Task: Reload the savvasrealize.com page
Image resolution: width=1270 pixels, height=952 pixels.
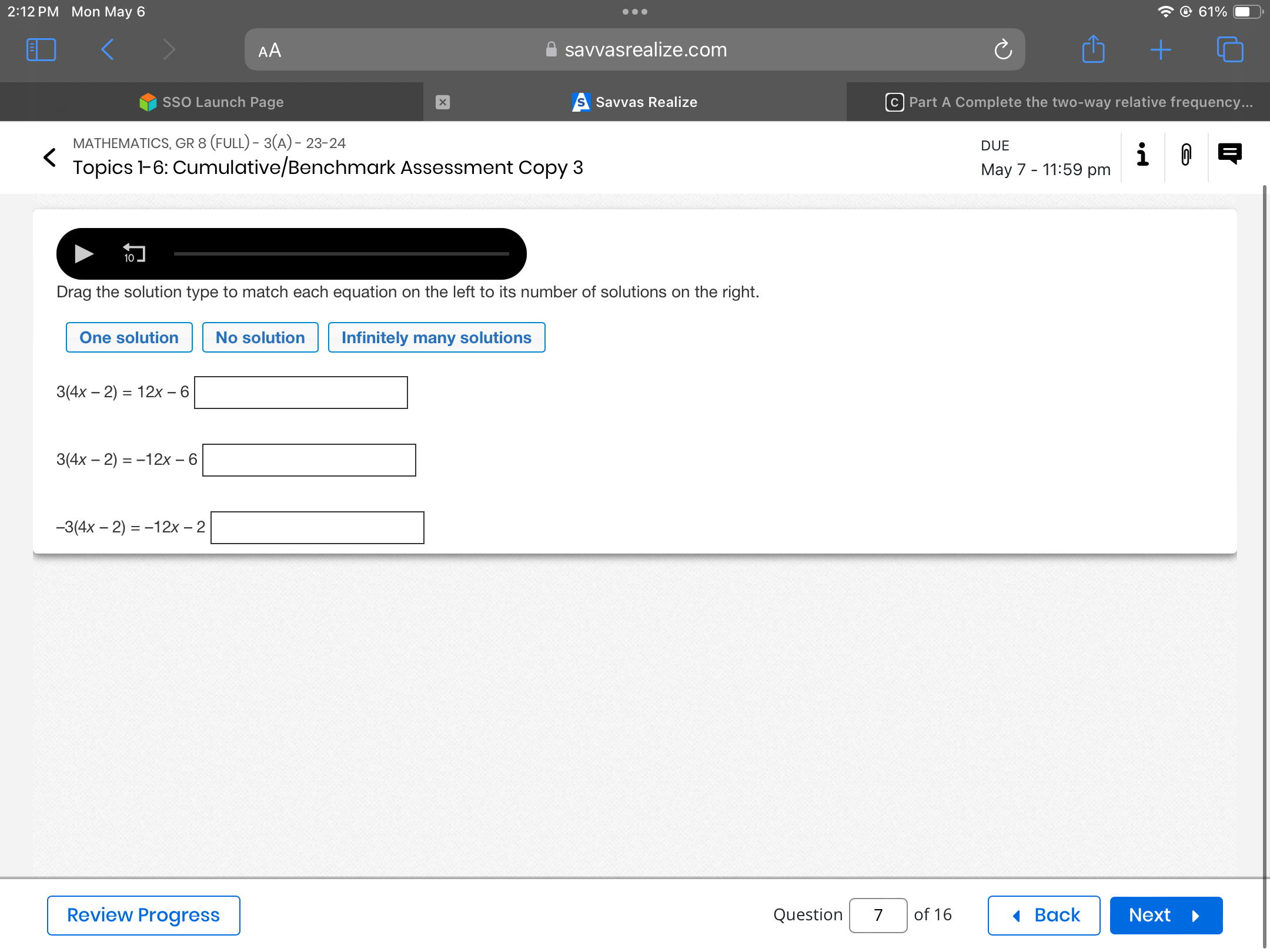Action: click(x=1003, y=49)
